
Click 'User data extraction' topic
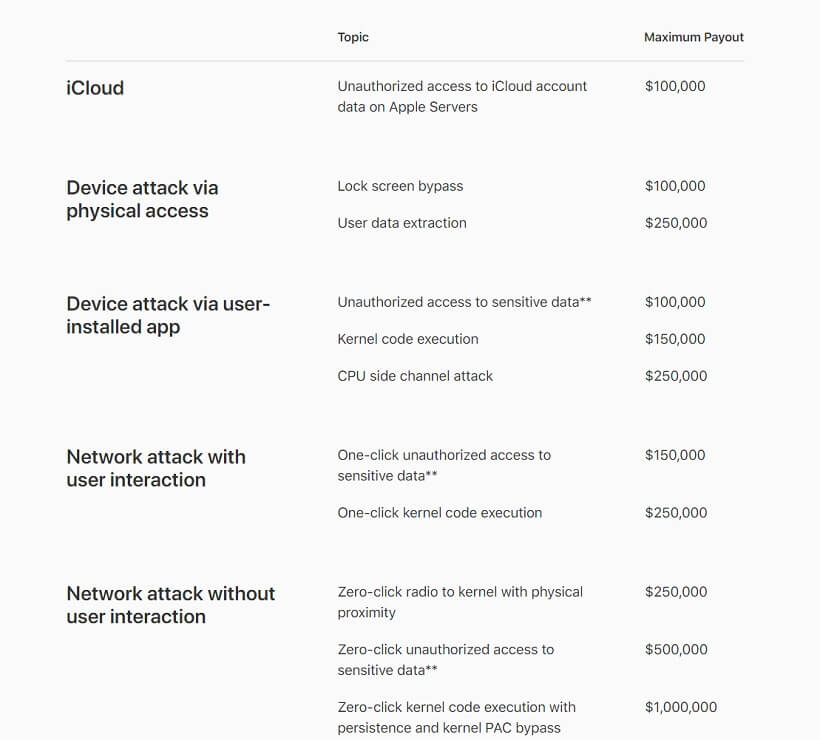pyautogui.click(x=402, y=223)
